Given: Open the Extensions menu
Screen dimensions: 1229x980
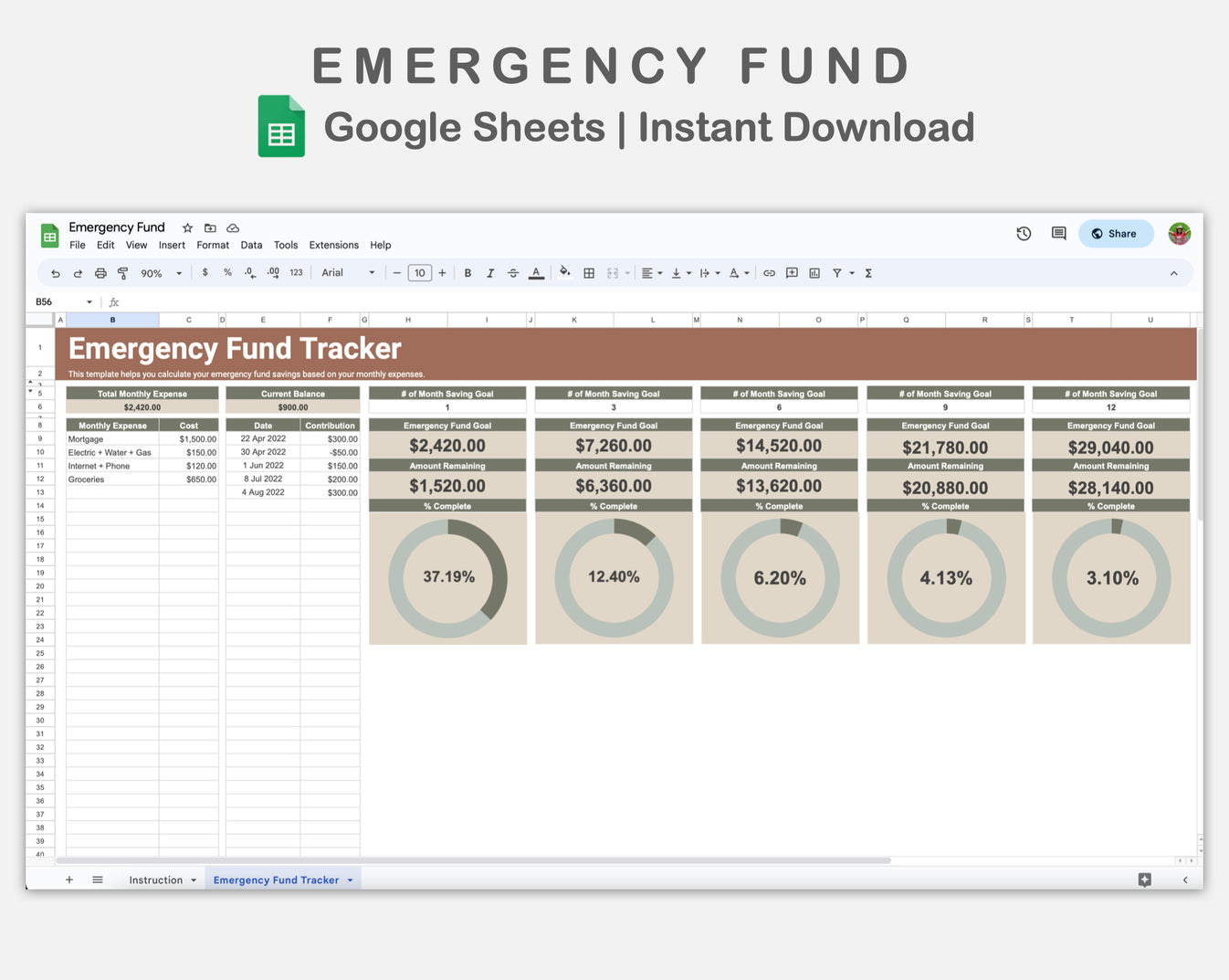Looking at the screenshot, I should (333, 245).
